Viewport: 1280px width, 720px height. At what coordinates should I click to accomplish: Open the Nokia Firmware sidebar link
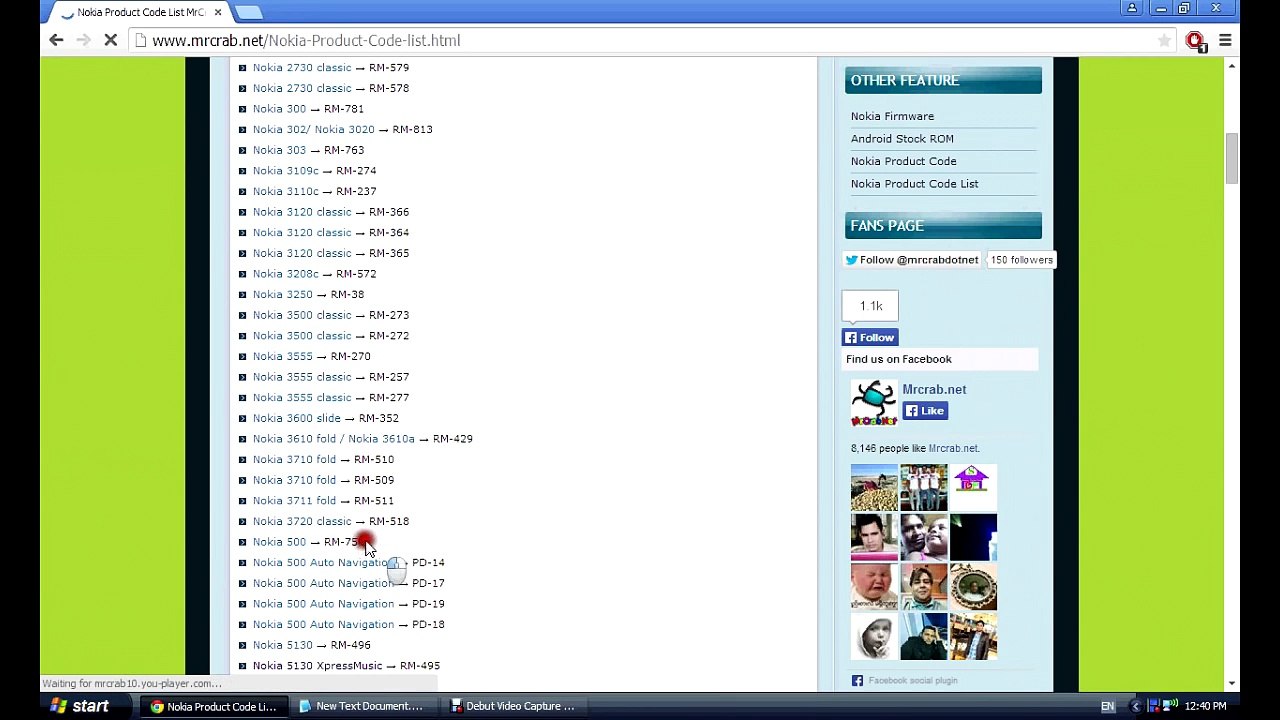(x=892, y=116)
